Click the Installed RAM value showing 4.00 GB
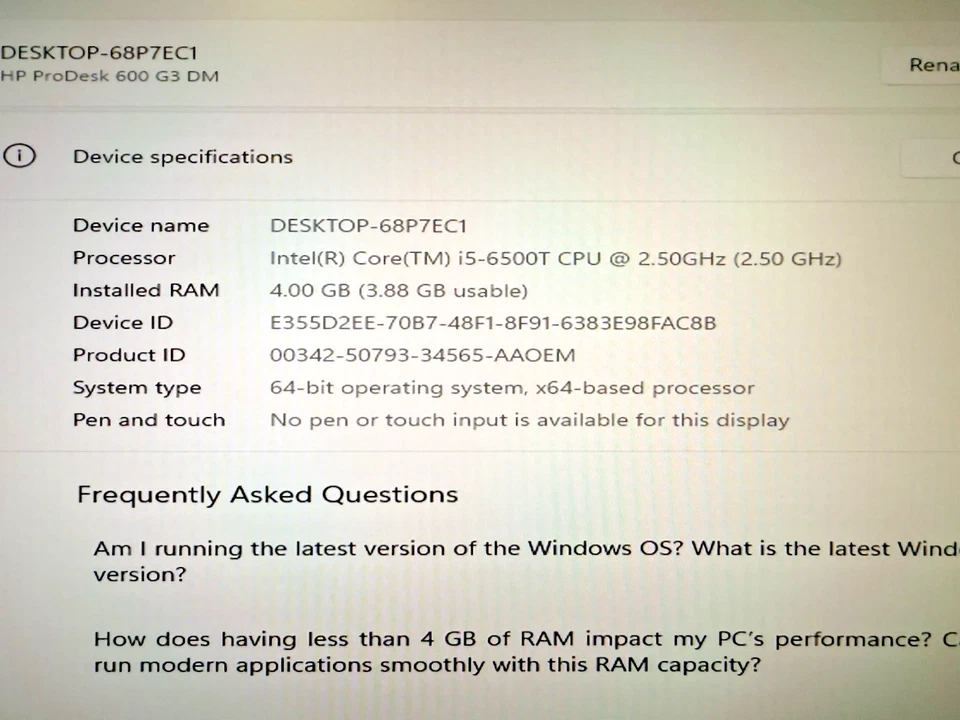960x720 pixels. pos(399,290)
